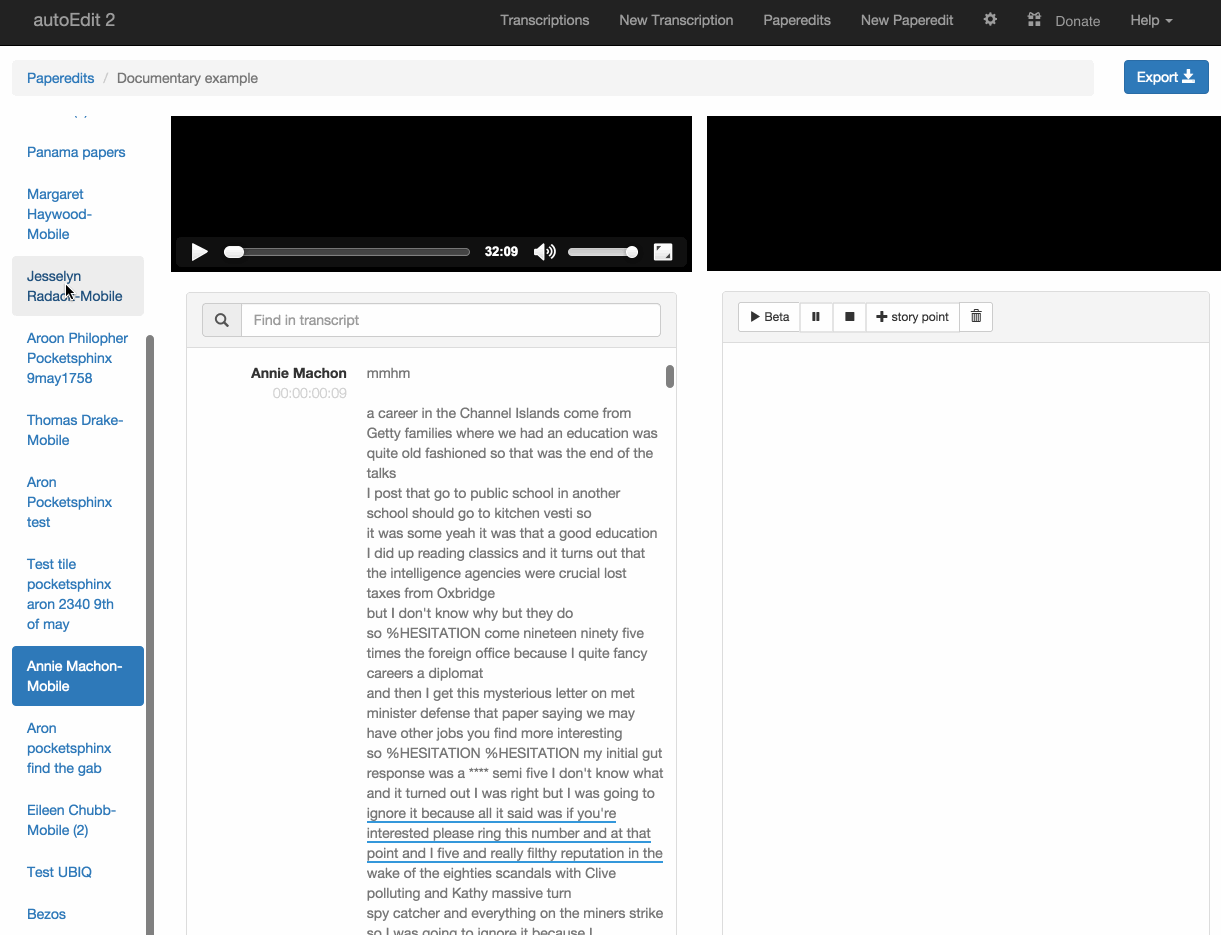Navigate to Paperedits breadcrumb link
This screenshot has height=935, width=1221.
point(60,78)
